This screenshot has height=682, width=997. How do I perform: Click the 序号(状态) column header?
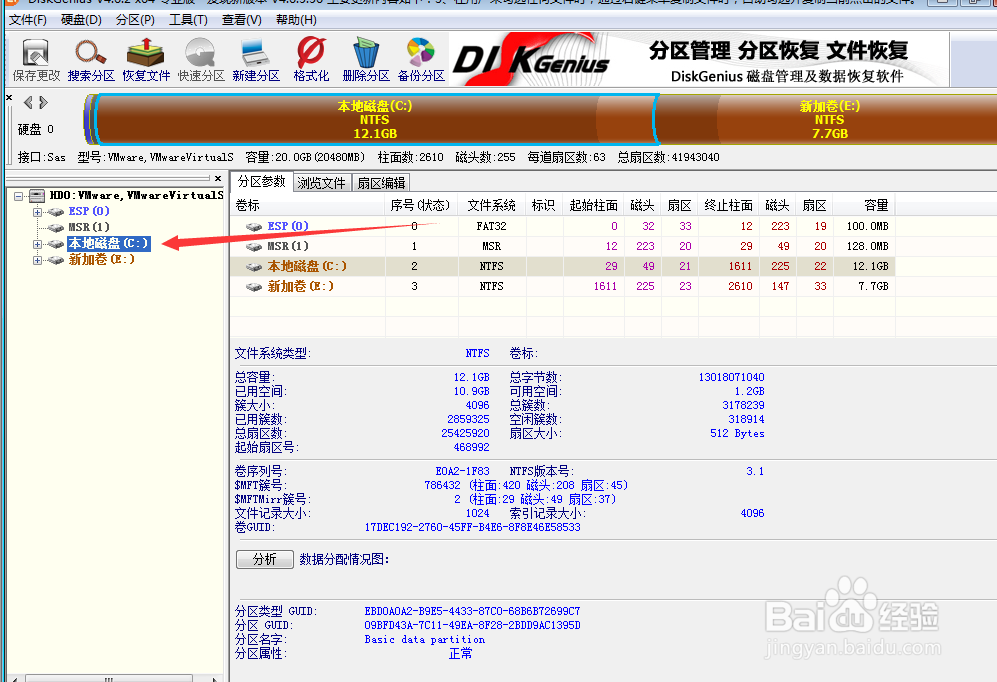pos(421,205)
